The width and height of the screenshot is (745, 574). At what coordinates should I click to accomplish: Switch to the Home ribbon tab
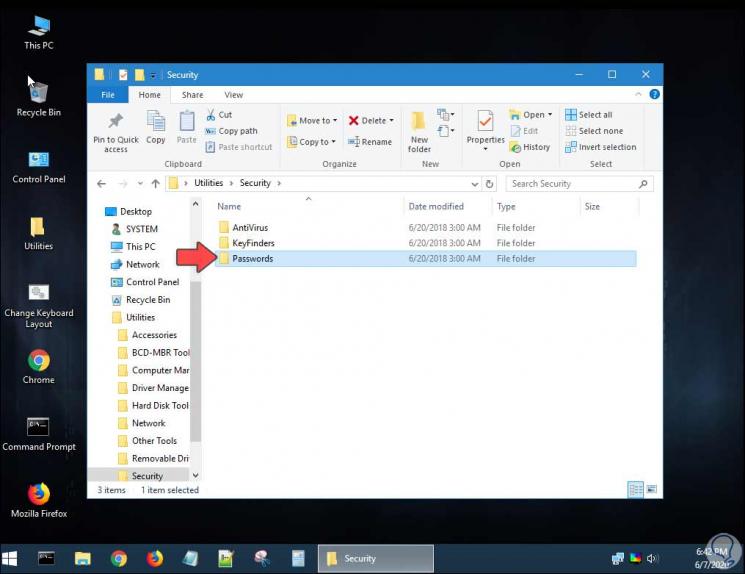coord(149,95)
